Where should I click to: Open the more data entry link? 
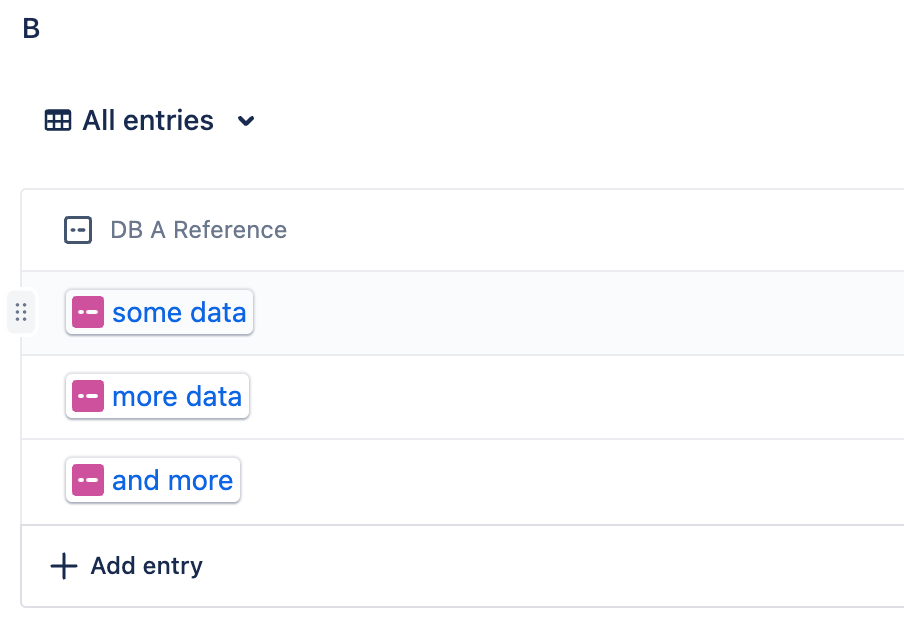177,397
